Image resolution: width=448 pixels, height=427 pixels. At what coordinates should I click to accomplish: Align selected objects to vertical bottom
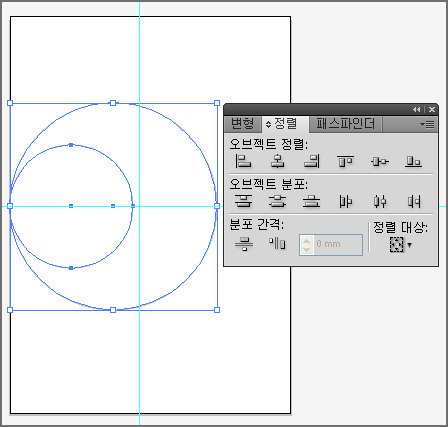coord(414,161)
